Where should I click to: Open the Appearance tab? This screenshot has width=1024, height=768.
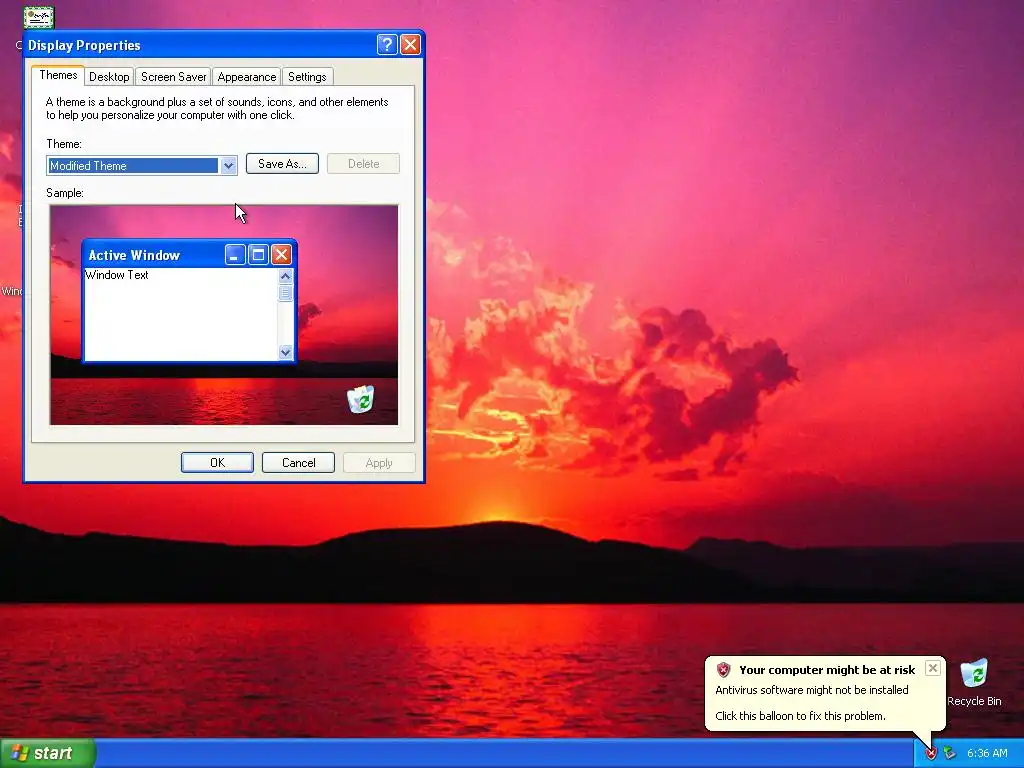pyautogui.click(x=246, y=76)
